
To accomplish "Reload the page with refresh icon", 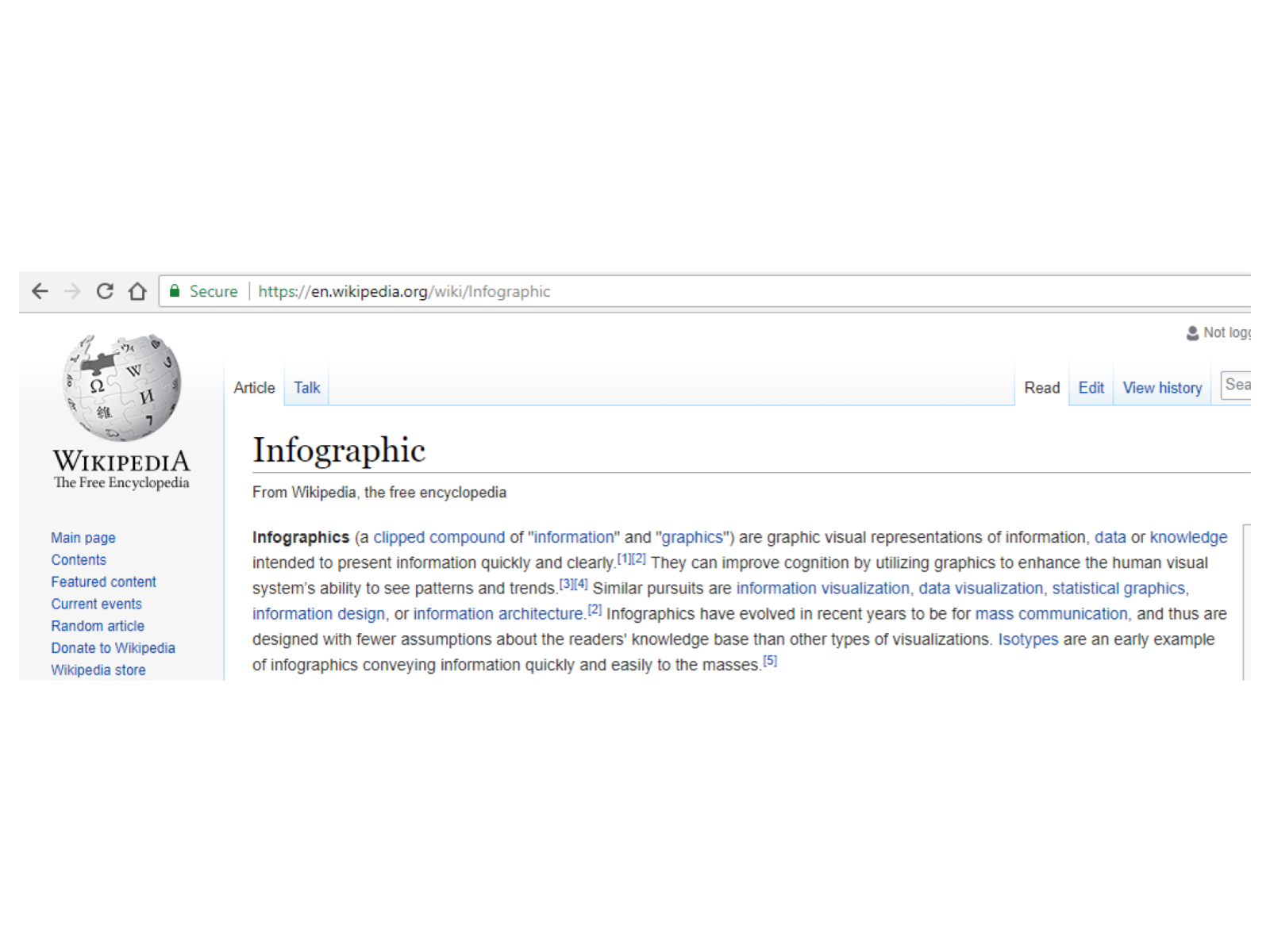I will (x=105, y=291).
